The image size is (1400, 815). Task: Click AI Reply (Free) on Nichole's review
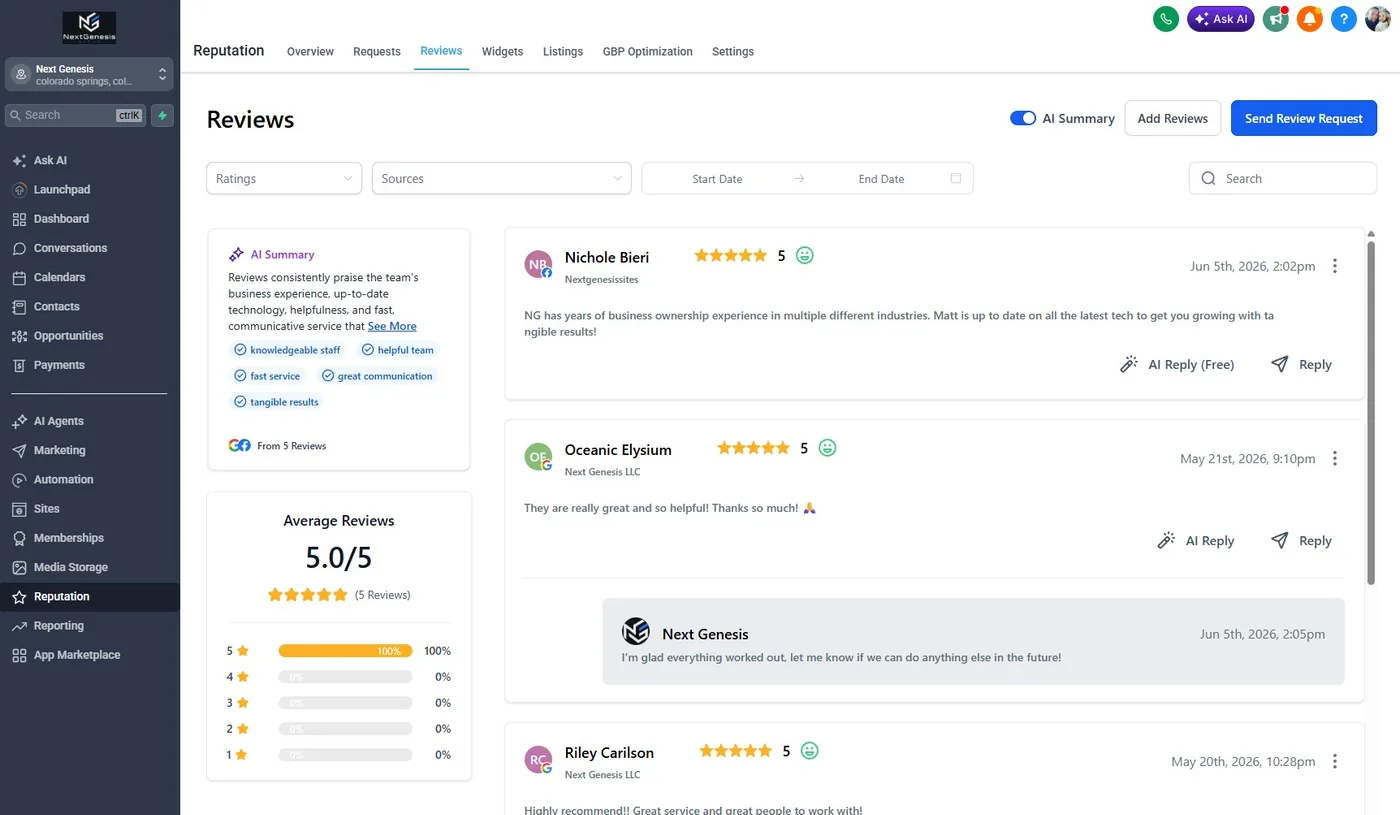(1177, 365)
